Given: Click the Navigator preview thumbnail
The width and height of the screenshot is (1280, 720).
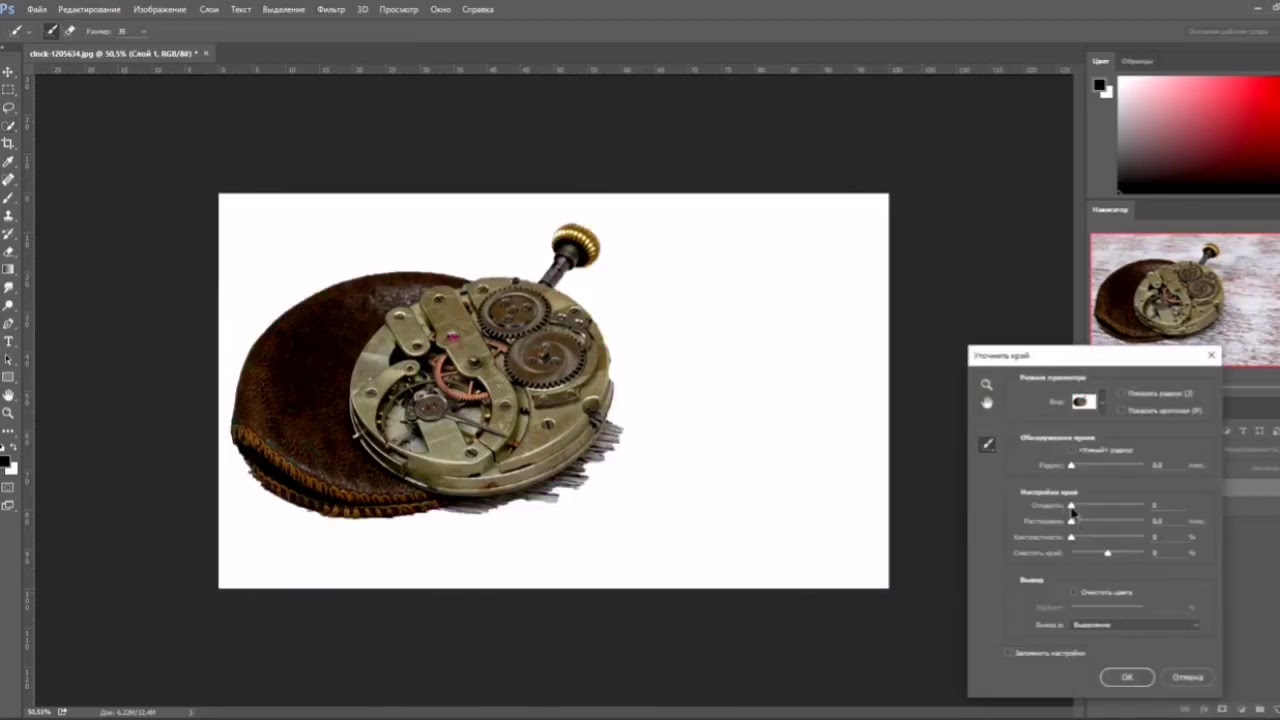Looking at the screenshot, I should click(x=1185, y=300).
